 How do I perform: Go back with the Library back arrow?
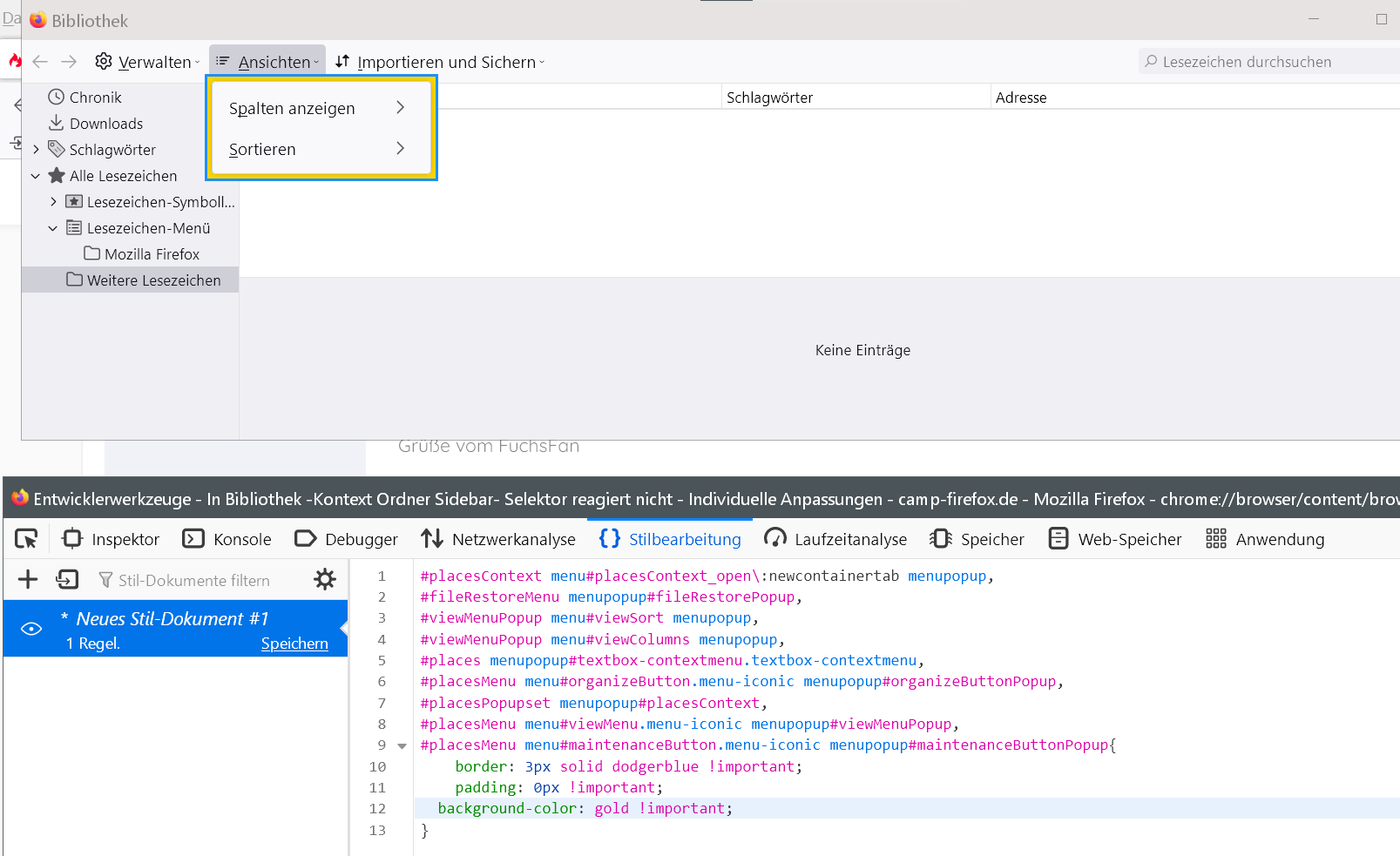tap(40, 62)
